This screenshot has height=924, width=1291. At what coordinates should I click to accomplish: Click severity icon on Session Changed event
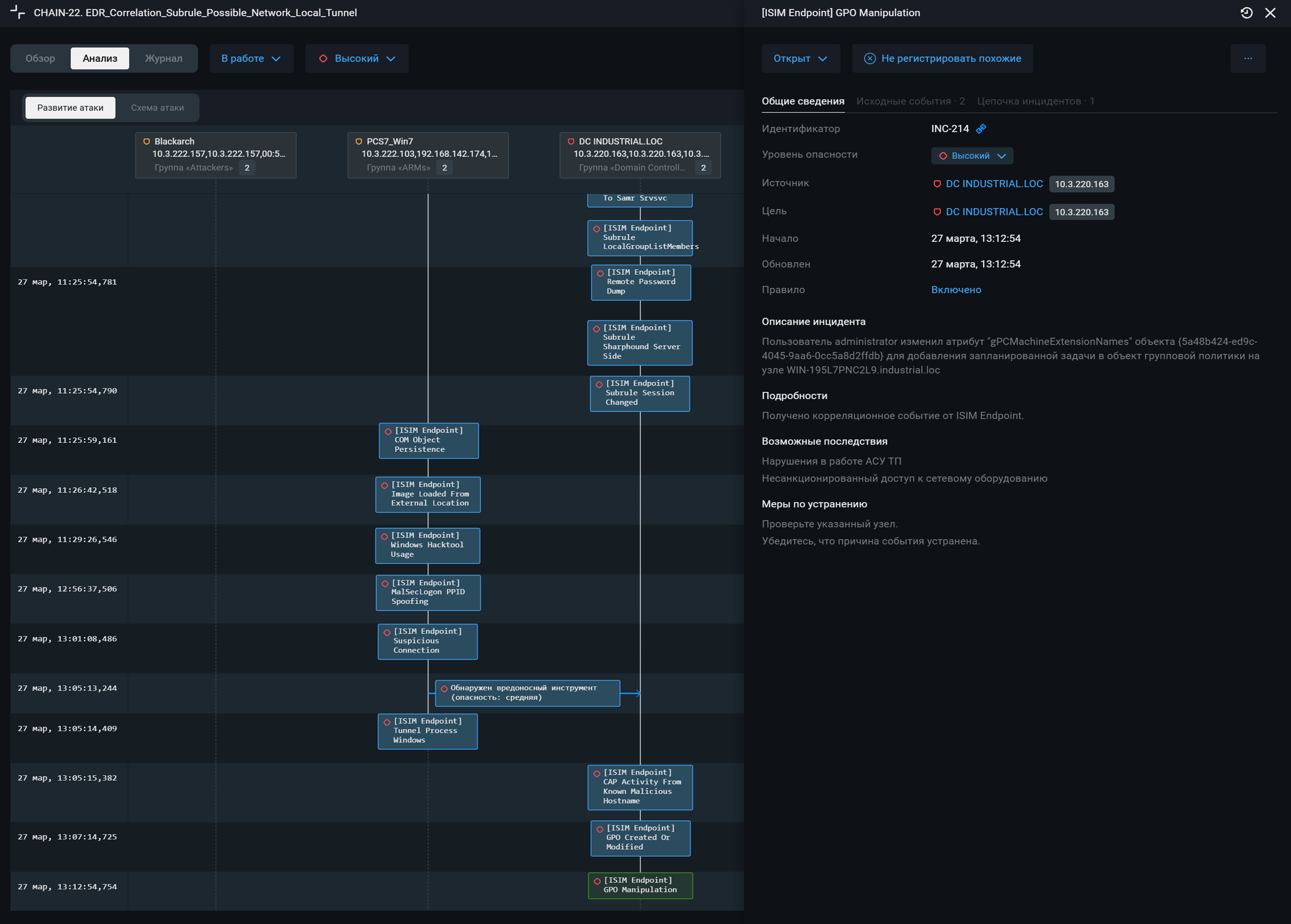tap(599, 384)
